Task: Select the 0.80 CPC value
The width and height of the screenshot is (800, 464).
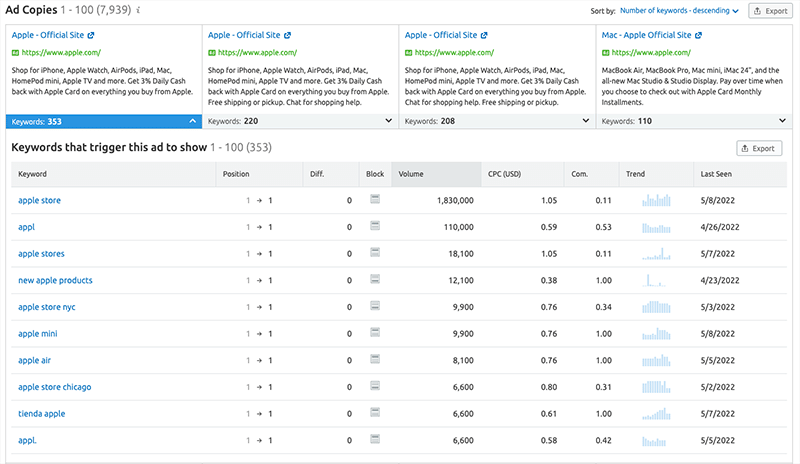Action: coord(548,387)
